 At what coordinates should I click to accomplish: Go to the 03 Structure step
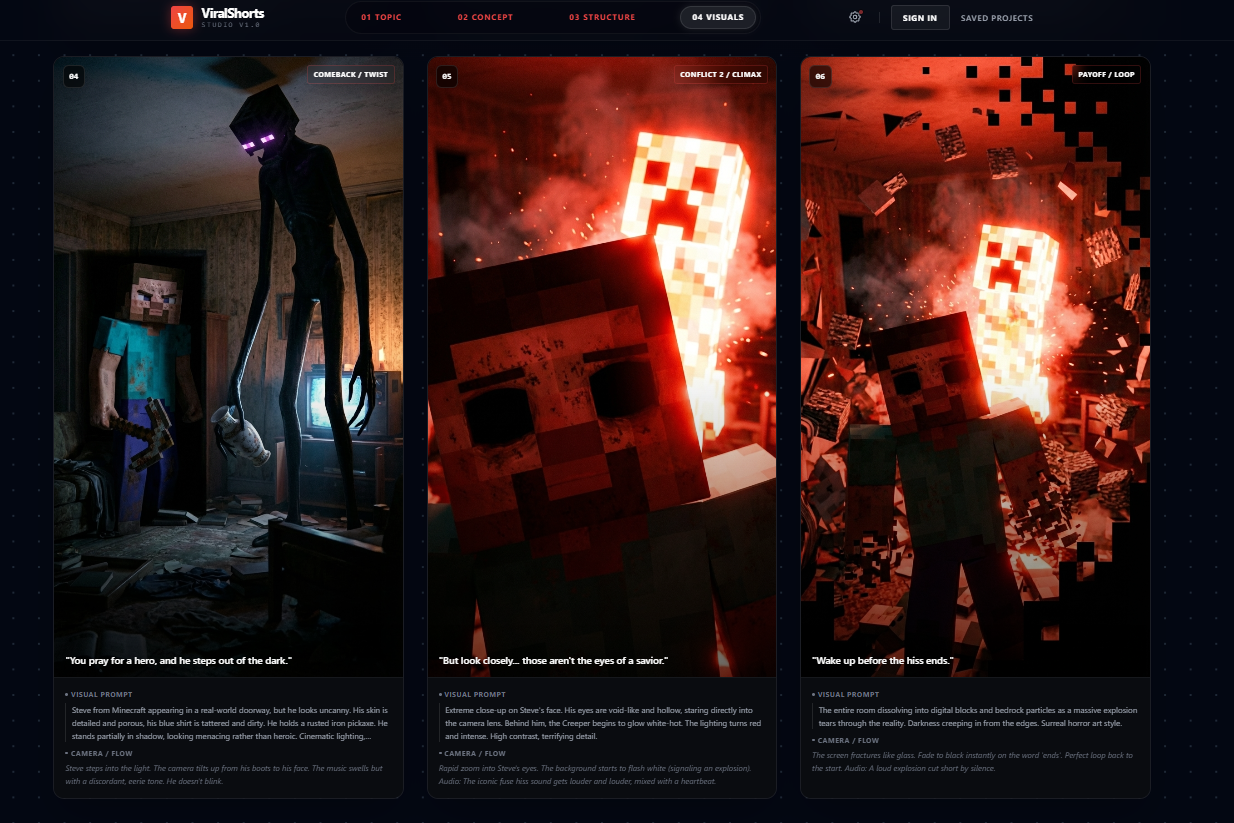602,17
